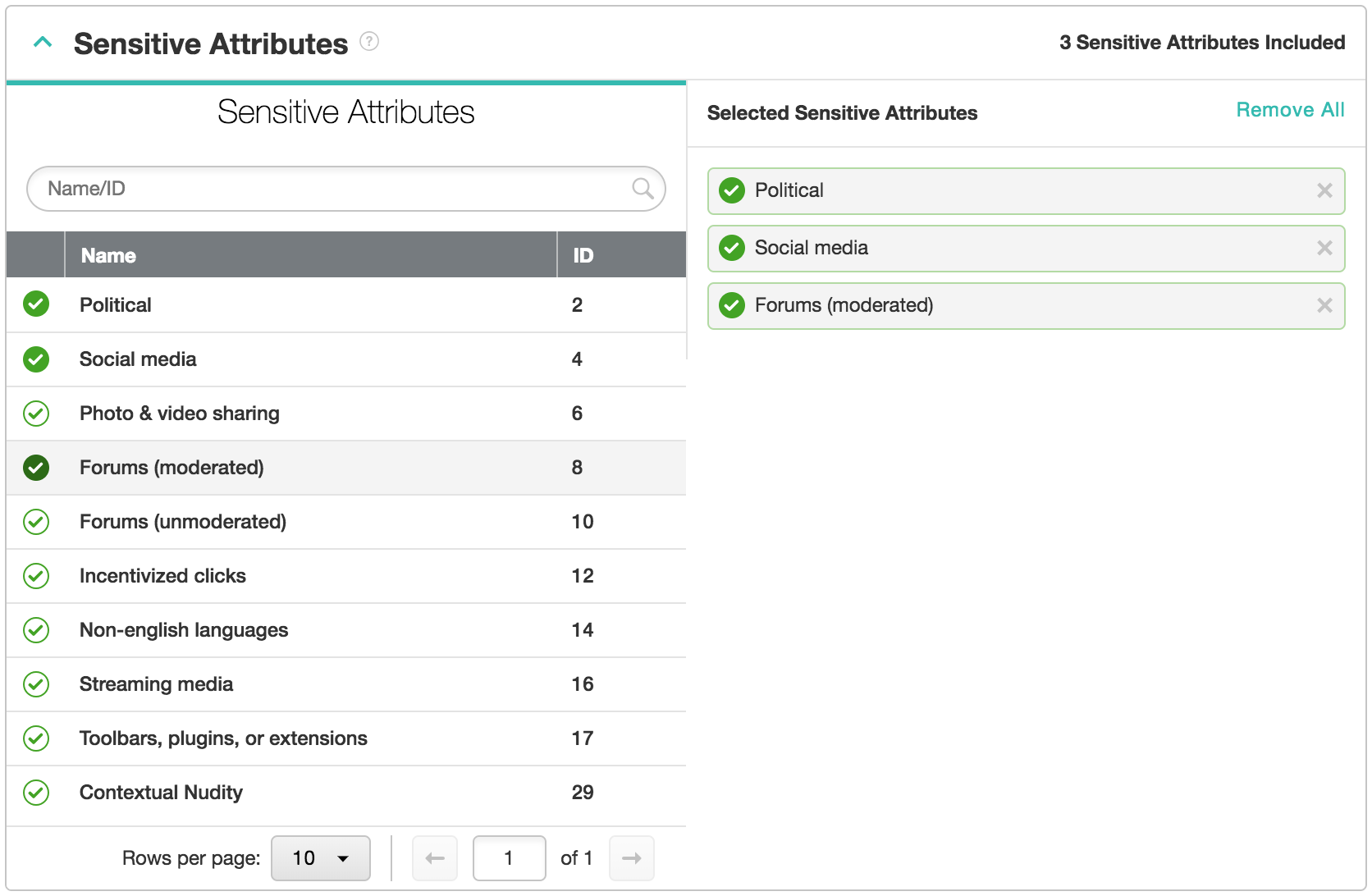Sort by the ID column header
1372x896 pixels.
click(583, 255)
